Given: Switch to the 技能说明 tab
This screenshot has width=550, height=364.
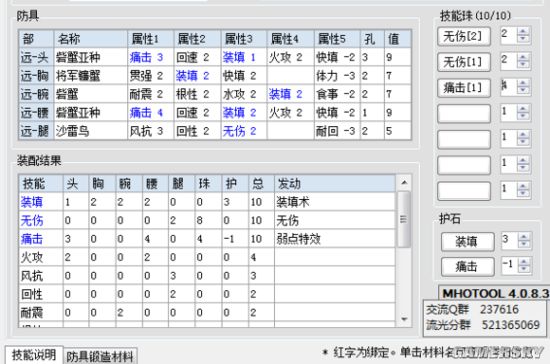Looking at the screenshot, I should [x=34, y=355].
